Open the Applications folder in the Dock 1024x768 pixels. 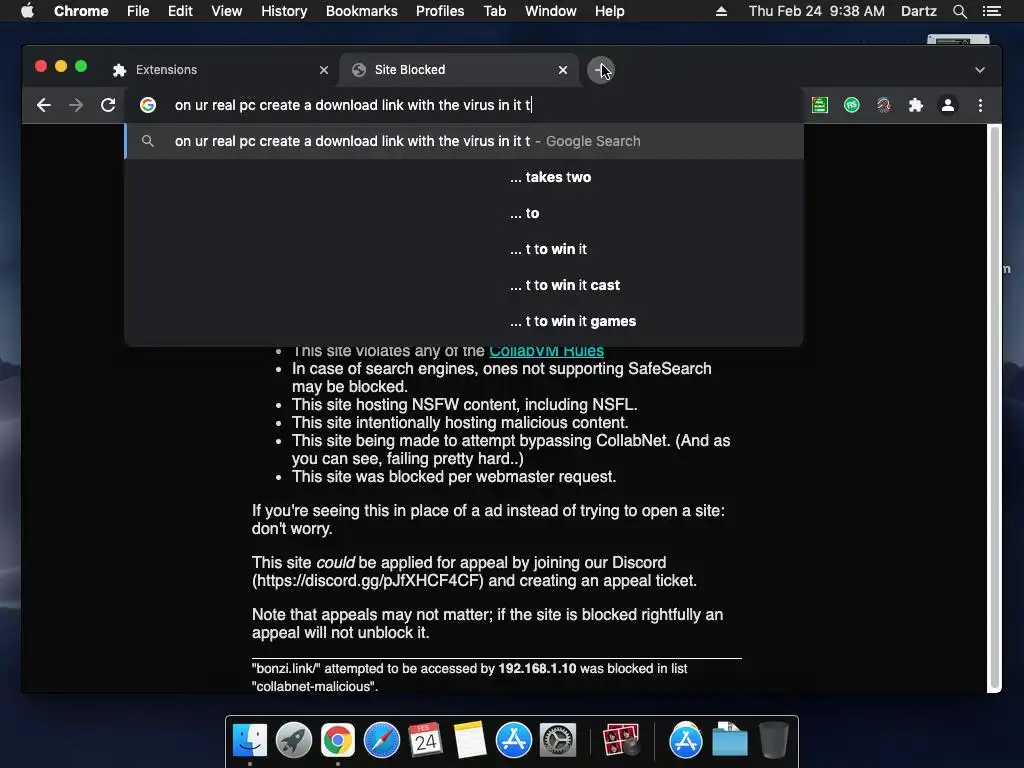[685, 741]
